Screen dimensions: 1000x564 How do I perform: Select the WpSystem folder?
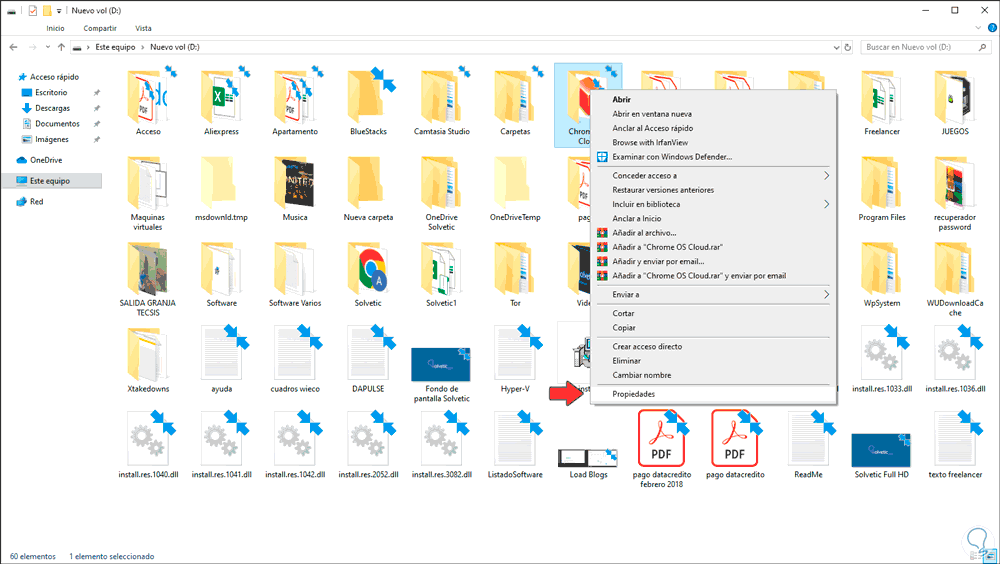(x=881, y=269)
